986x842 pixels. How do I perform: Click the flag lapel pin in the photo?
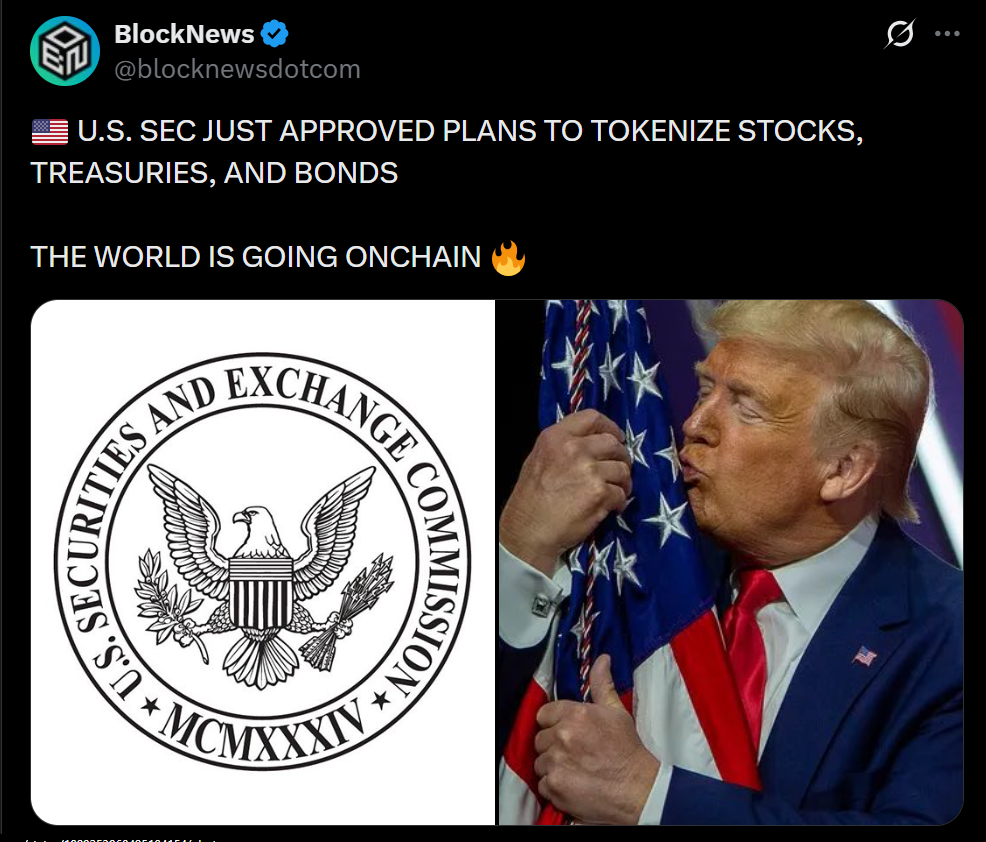coord(864,656)
